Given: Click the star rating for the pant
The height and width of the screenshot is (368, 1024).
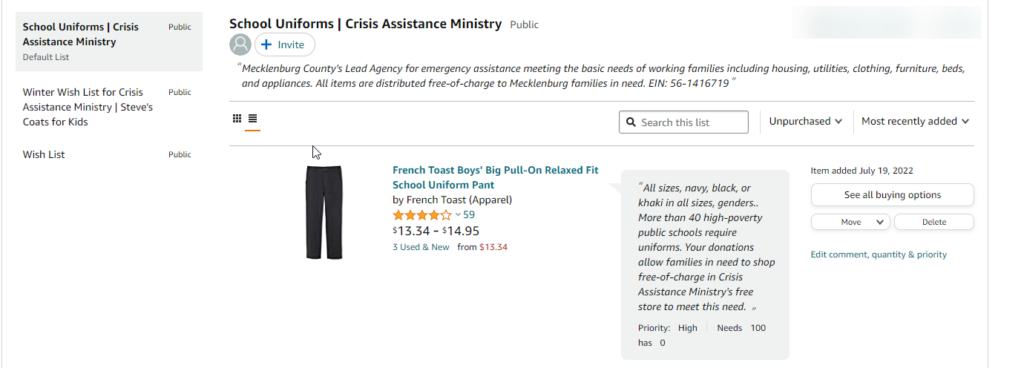Looking at the screenshot, I should [x=422, y=215].
